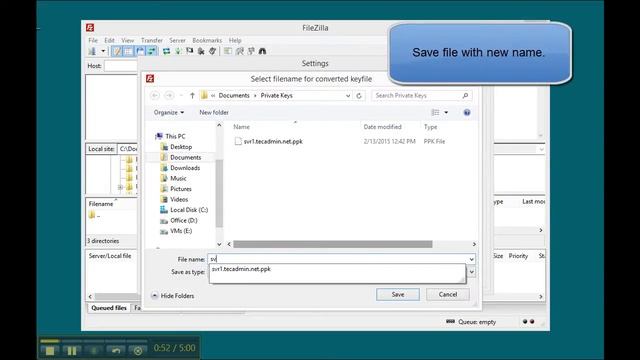Open the View menu
Viewport: 640px width, 360px height.
128,40
